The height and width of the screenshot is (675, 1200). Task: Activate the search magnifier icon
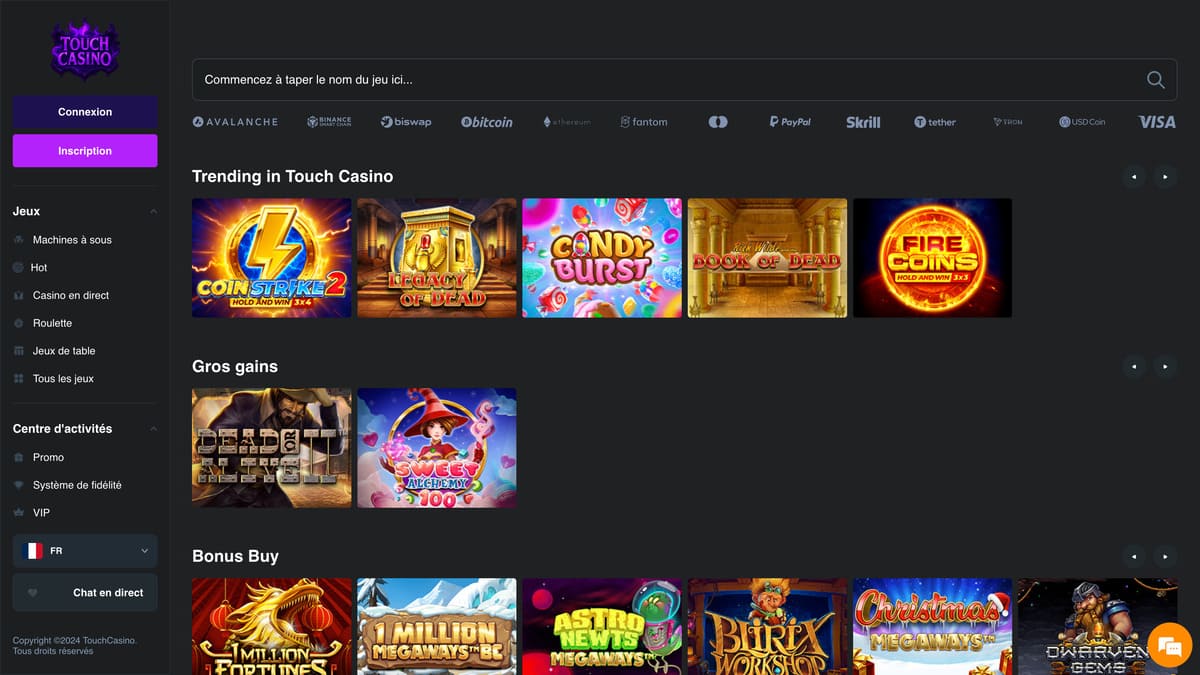[x=1155, y=79]
